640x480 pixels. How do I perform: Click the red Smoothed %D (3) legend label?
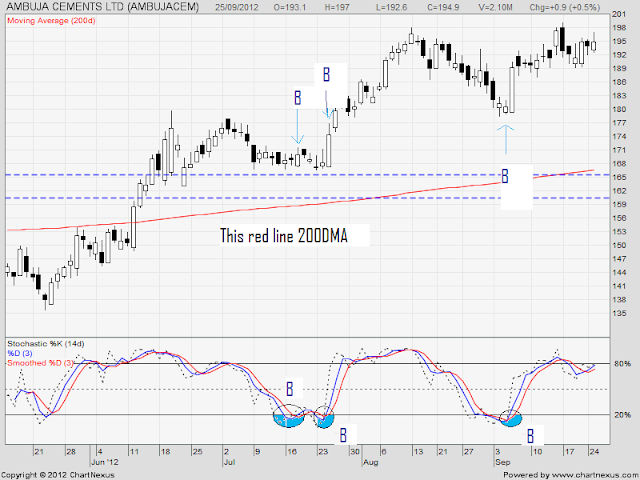click(40, 362)
